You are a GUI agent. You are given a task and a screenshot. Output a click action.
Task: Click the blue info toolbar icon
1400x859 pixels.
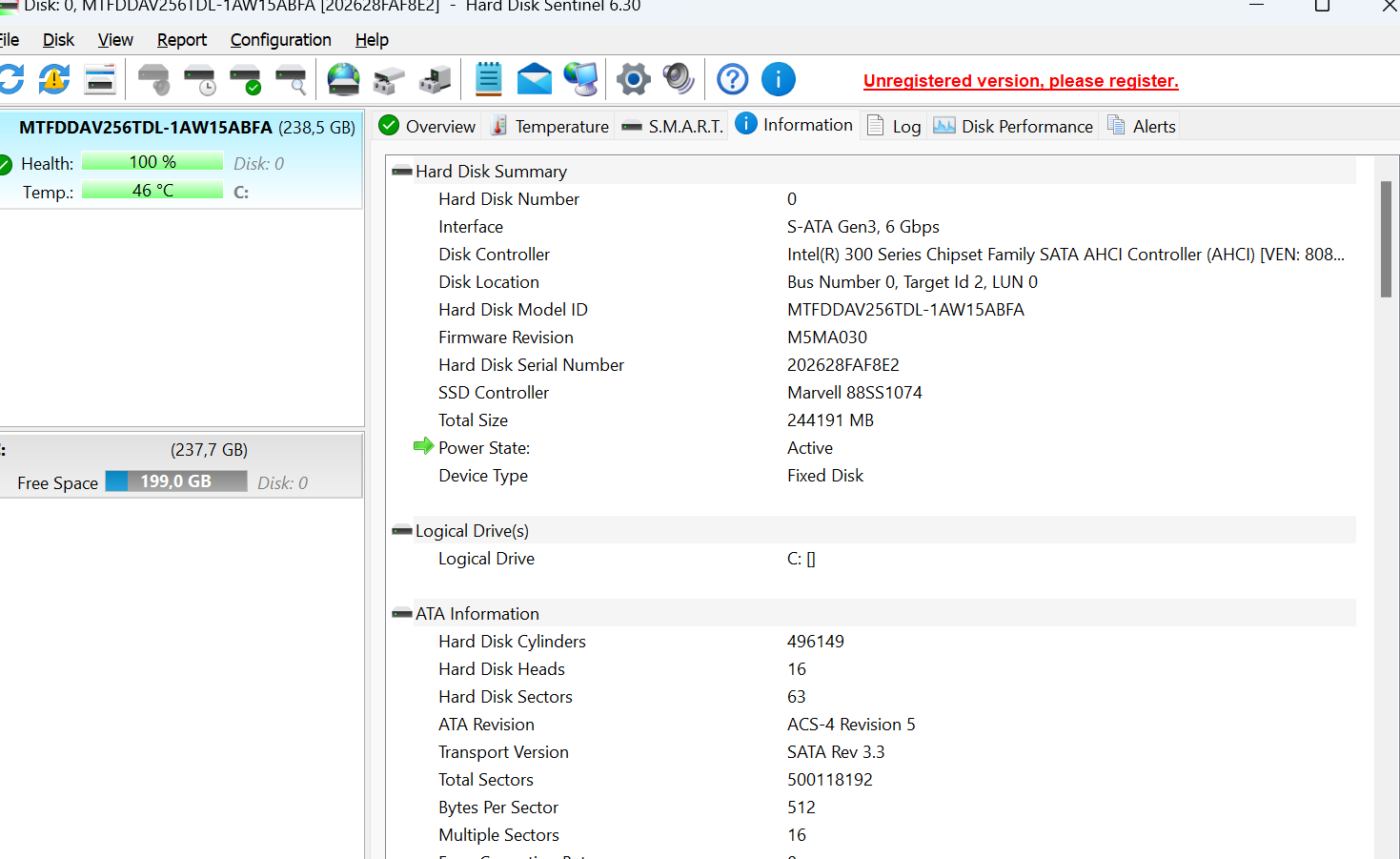coord(779,79)
